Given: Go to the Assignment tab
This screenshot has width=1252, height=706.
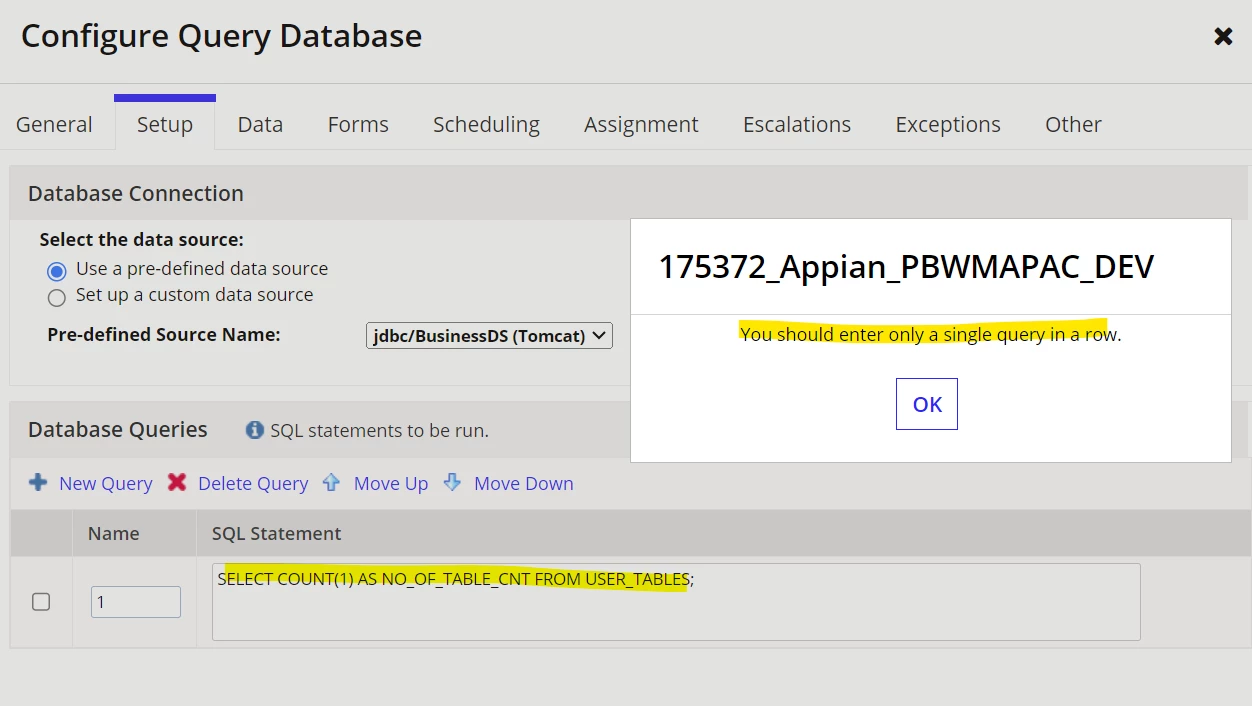Looking at the screenshot, I should coord(641,124).
